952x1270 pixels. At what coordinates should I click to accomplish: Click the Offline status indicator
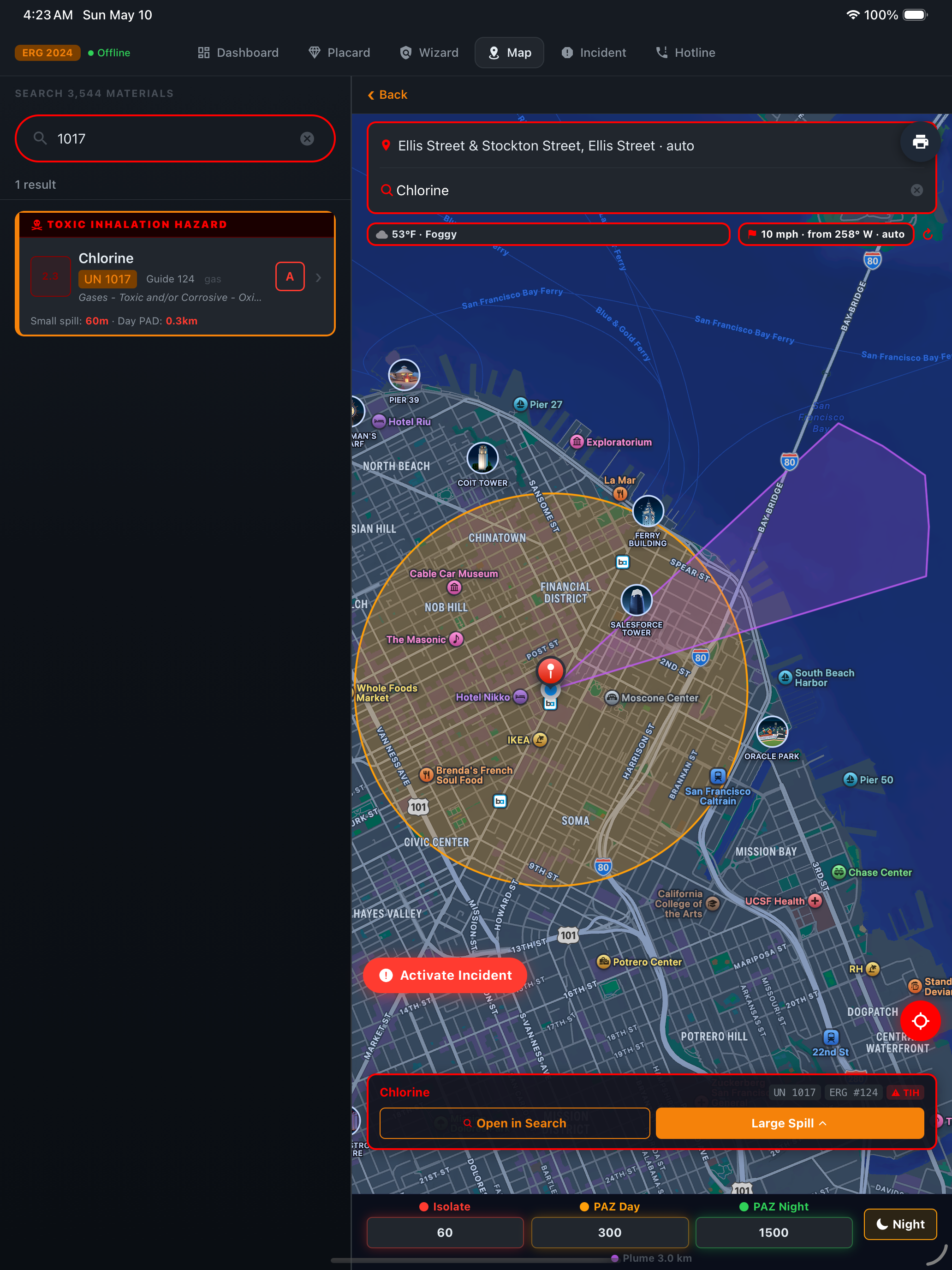pos(109,53)
